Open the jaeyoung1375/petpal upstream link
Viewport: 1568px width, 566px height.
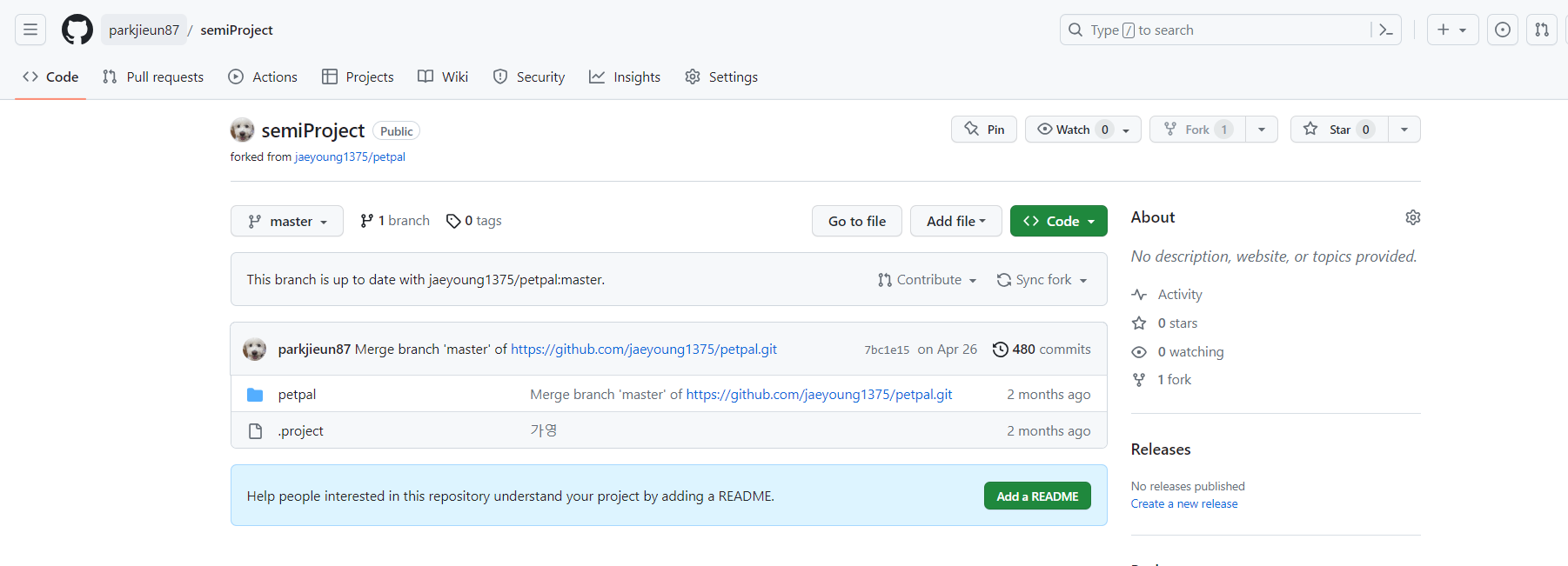(350, 157)
